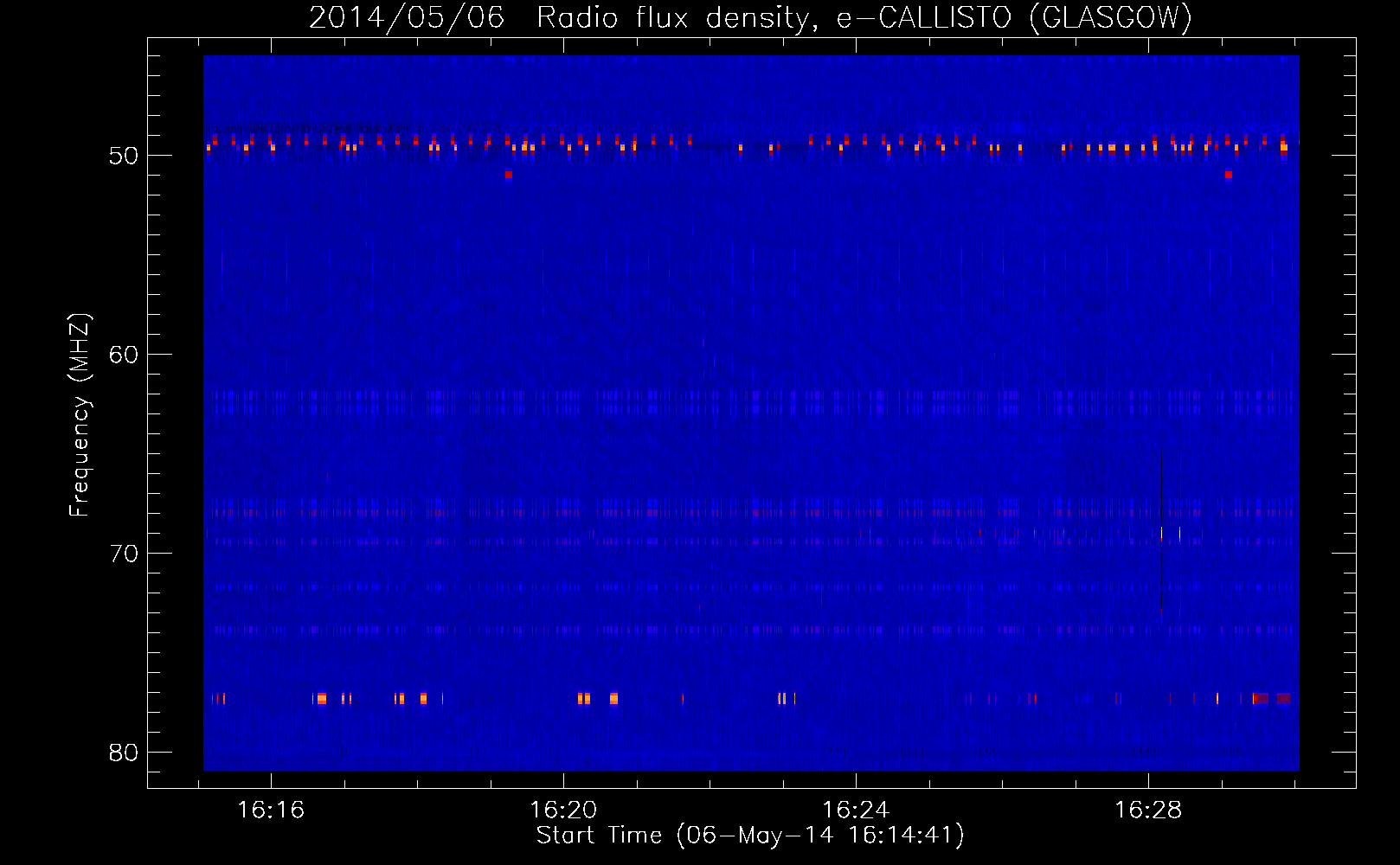The width and height of the screenshot is (1400, 865).
Task: Click the red spot at 51 MHz near 16:29
Action: [x=1229, y=175]
